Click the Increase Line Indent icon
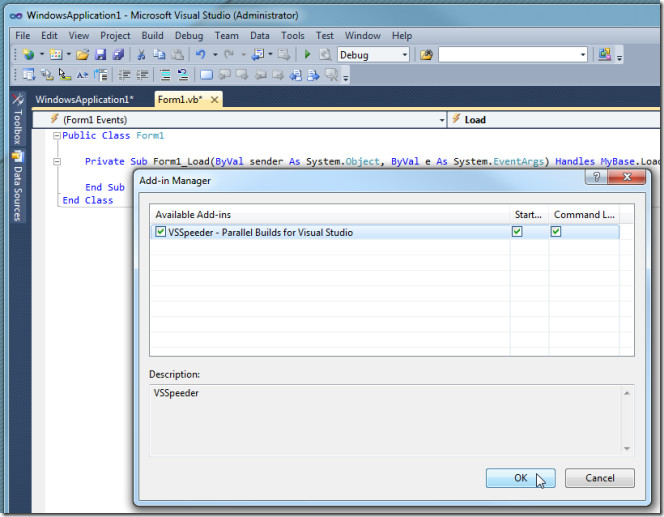The width and height of the screenshot is (664, 517). (142, 75)
